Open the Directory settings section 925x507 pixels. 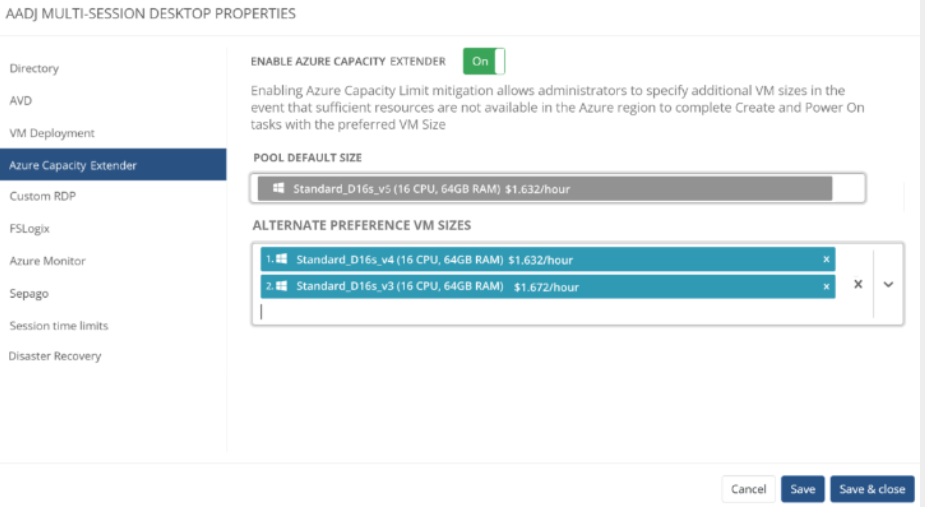[x=34, y=68]
